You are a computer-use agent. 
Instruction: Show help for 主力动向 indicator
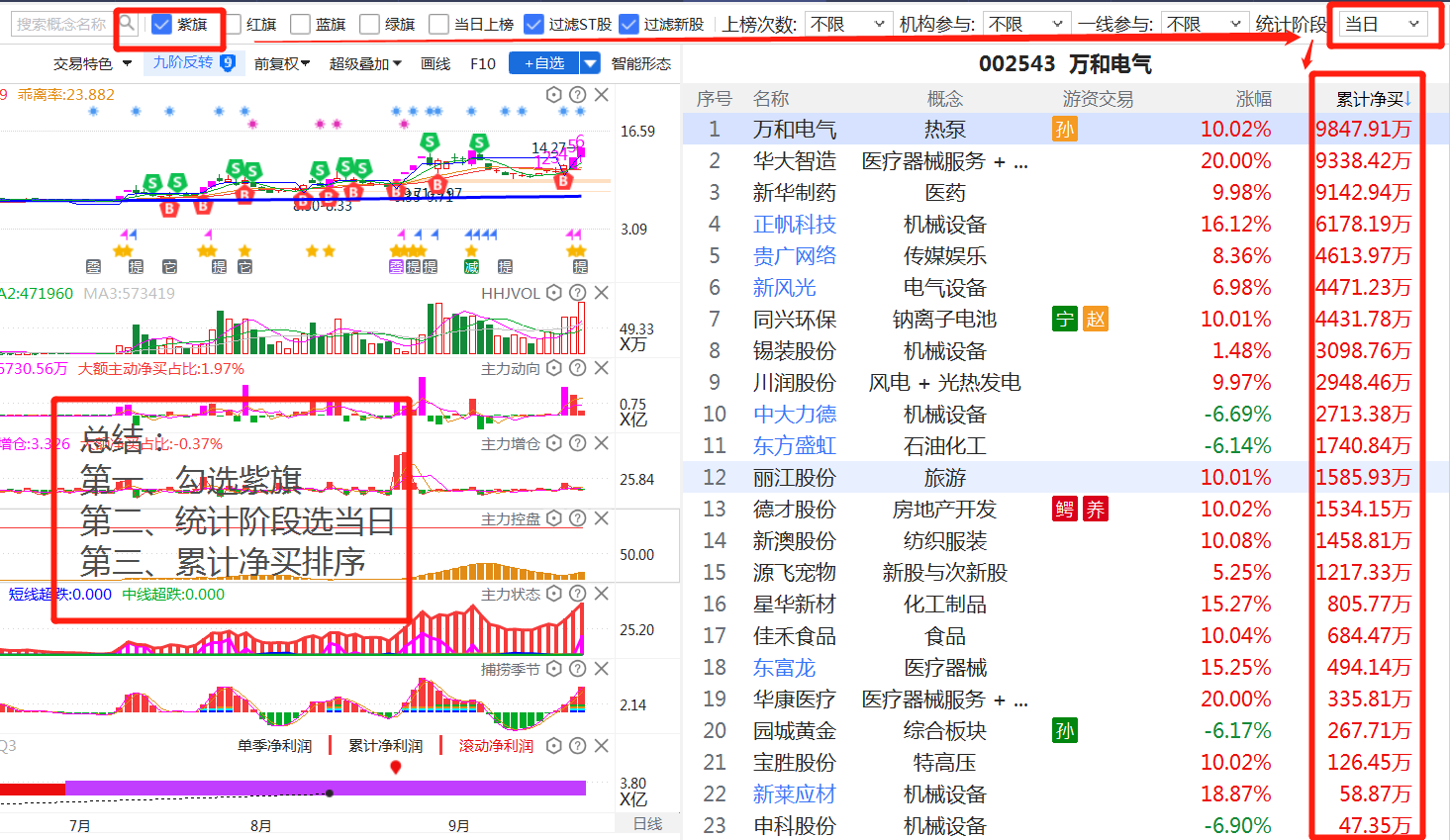(578, 368)
